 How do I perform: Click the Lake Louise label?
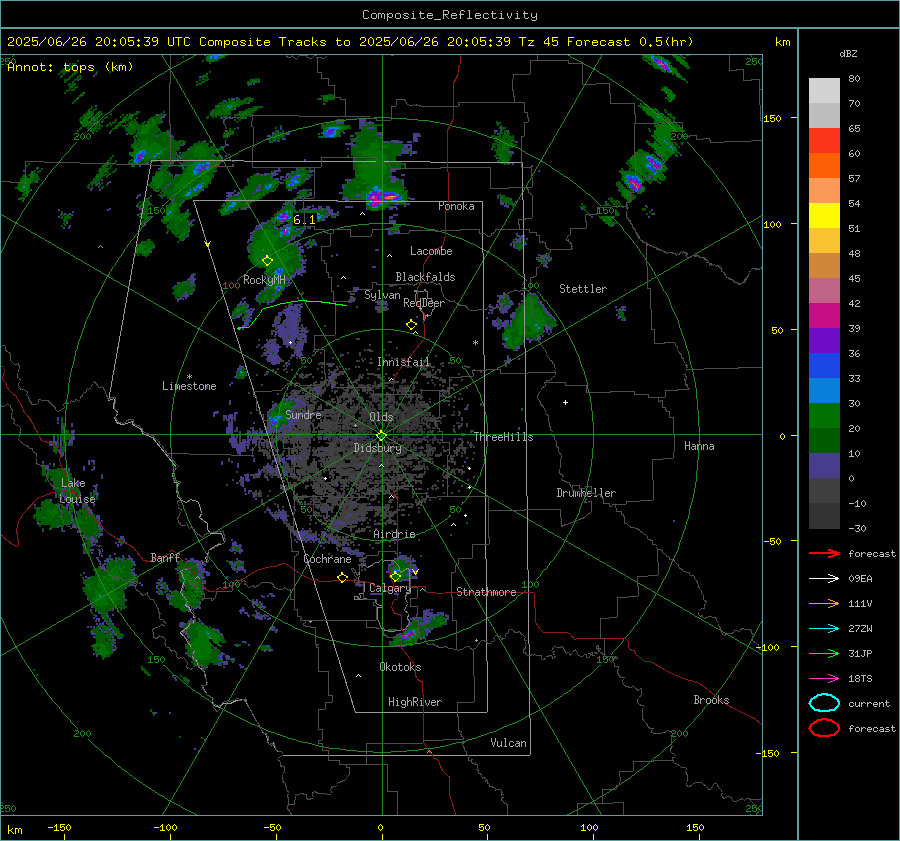(x=77, y=491)
